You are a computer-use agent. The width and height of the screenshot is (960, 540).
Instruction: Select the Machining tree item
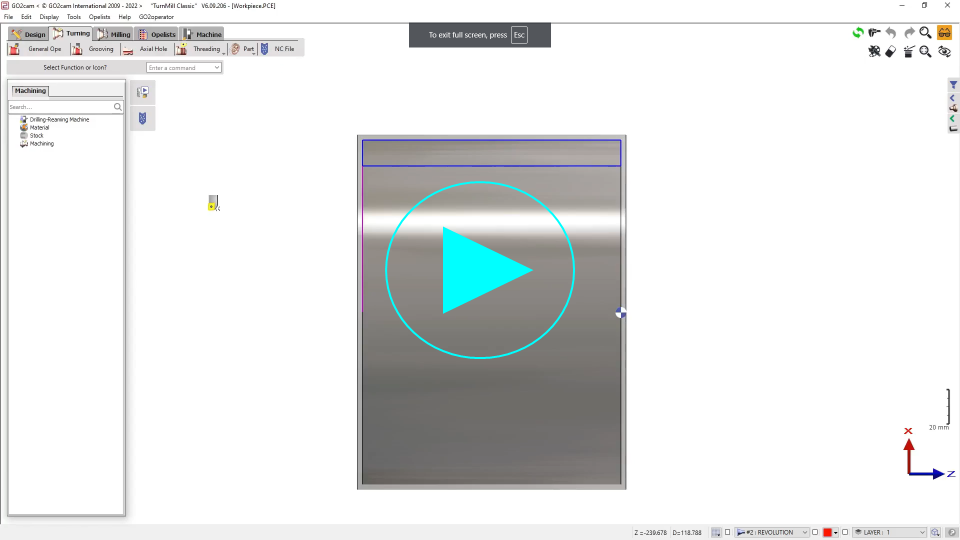tap(42, 144)
